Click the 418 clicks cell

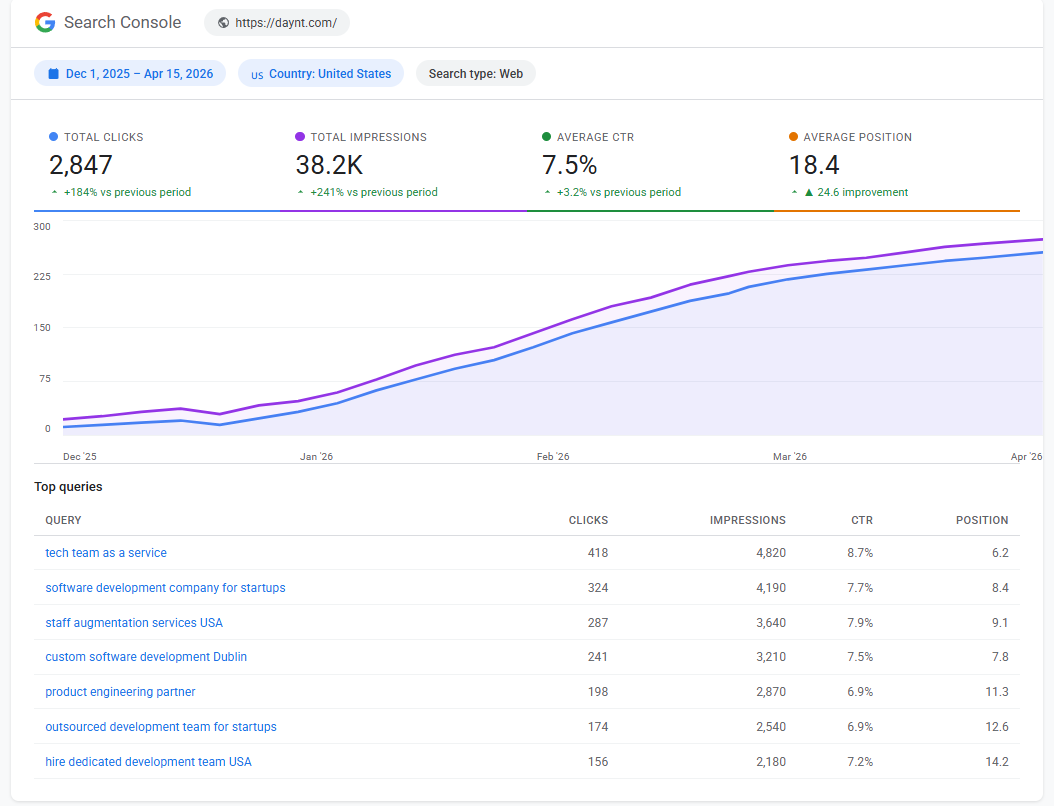598,553
